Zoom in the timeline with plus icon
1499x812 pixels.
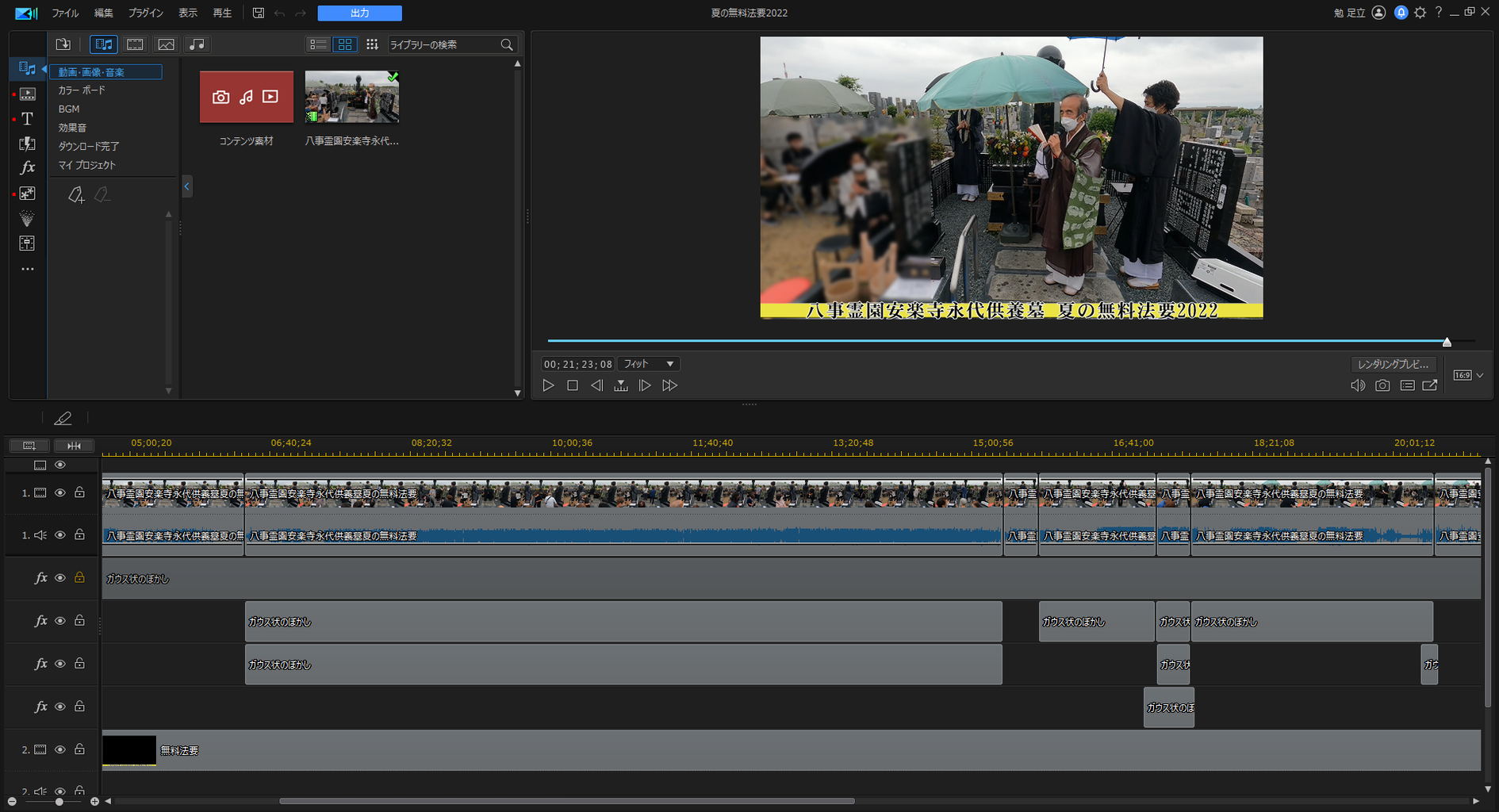point(94,802)
